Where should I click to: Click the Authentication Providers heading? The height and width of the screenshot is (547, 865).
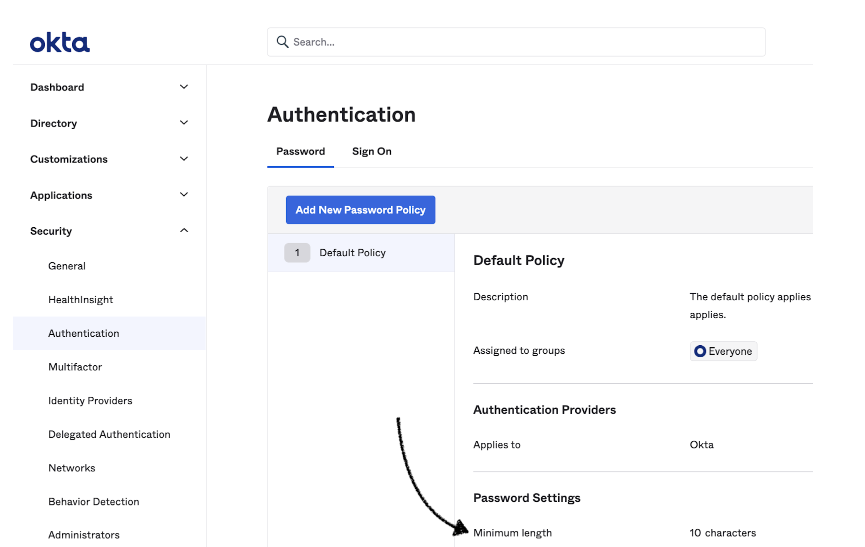click(544, 410)
